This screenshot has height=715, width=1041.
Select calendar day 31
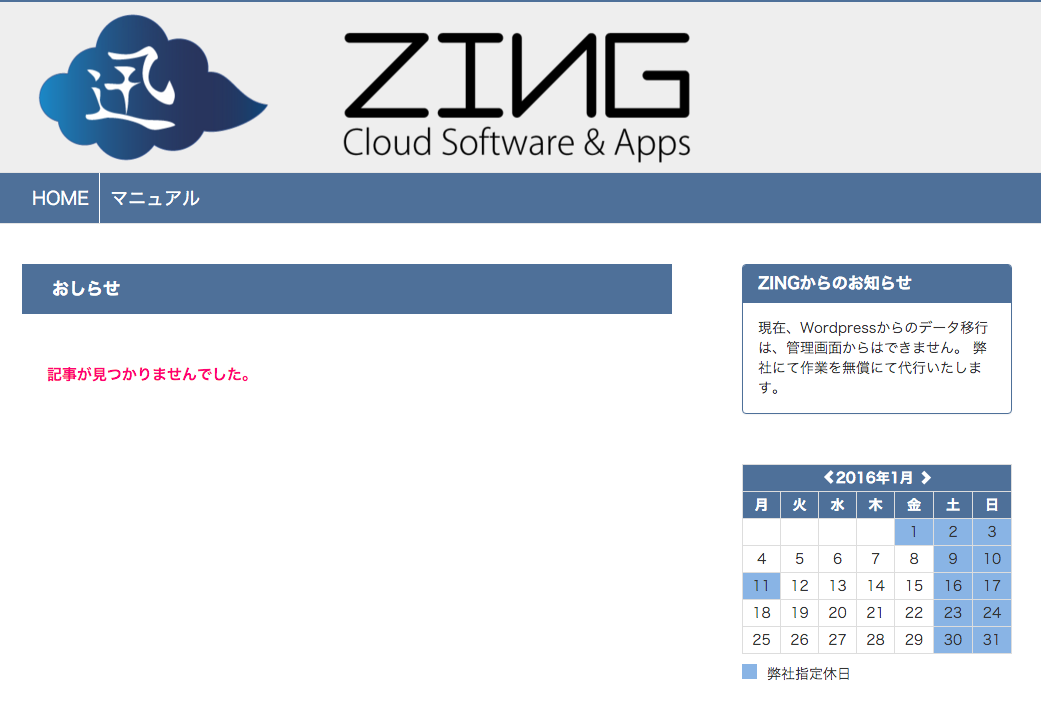point(992,640)
